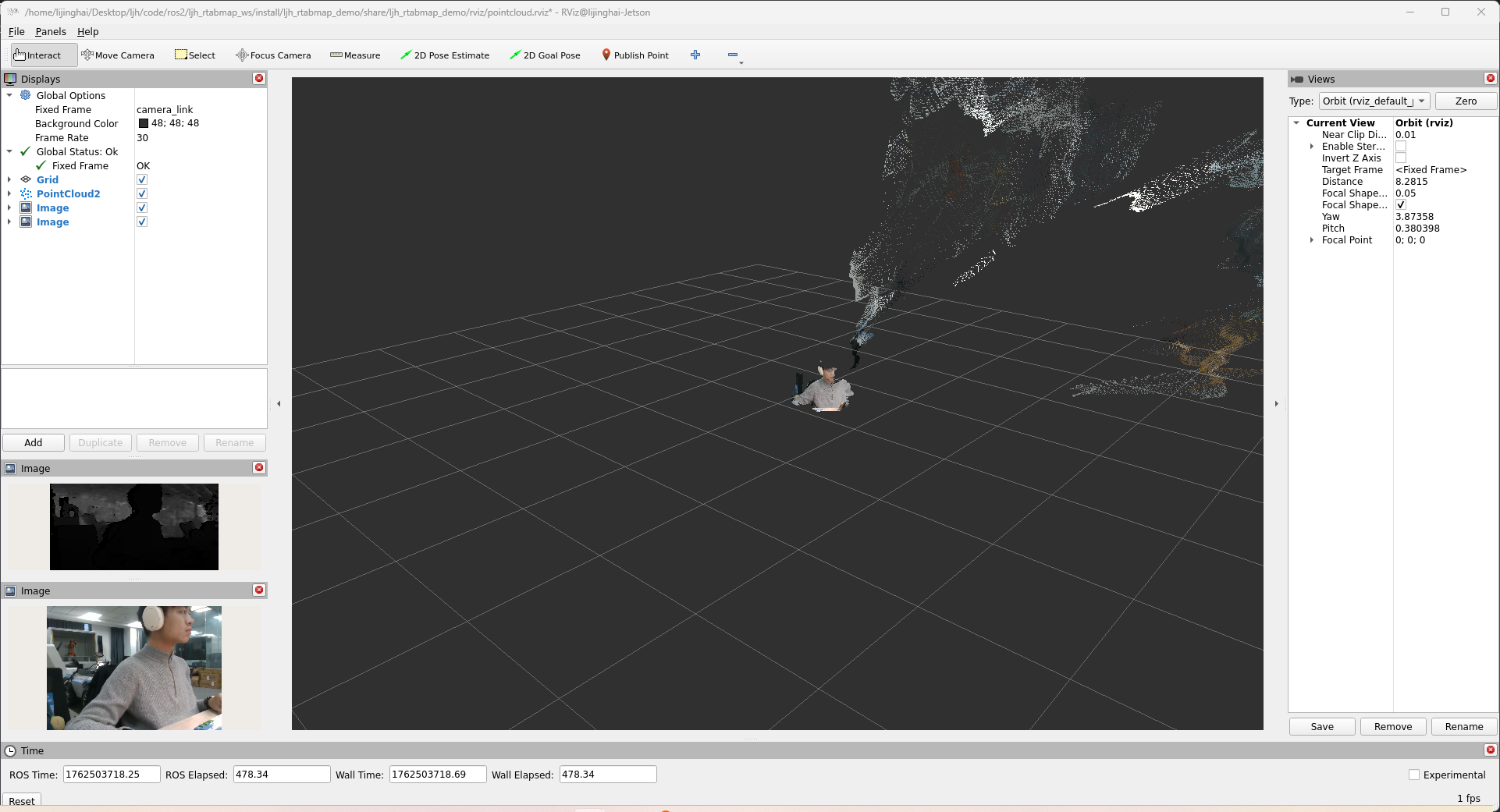Open the view Type dropdown
1500x812 pixels.
coord(1374,101)
